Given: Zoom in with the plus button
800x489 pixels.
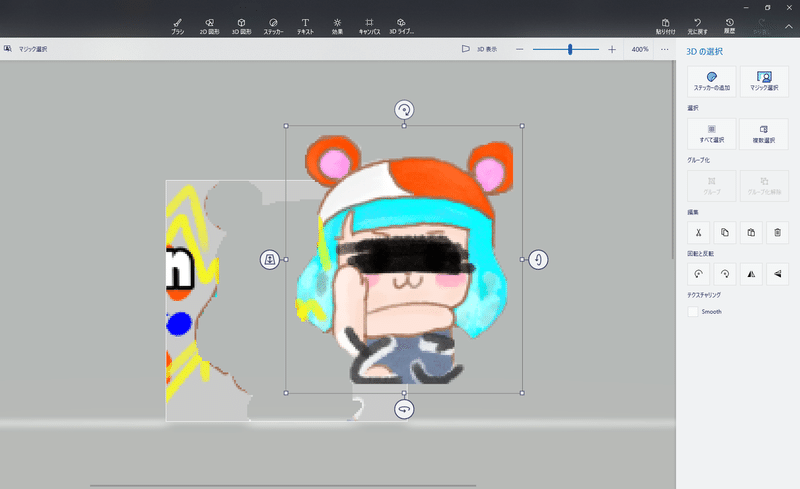Looking at the screenshot, I should coord(612,50).
